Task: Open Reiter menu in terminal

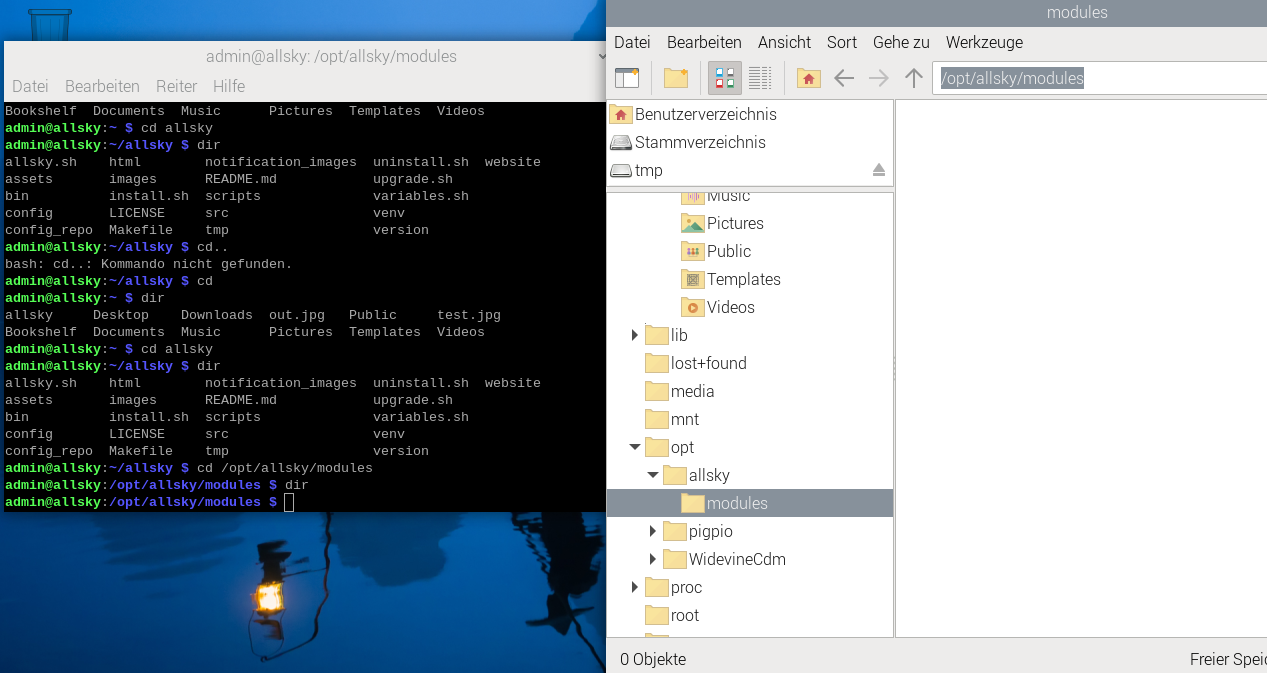Action: tap(176, 86)
